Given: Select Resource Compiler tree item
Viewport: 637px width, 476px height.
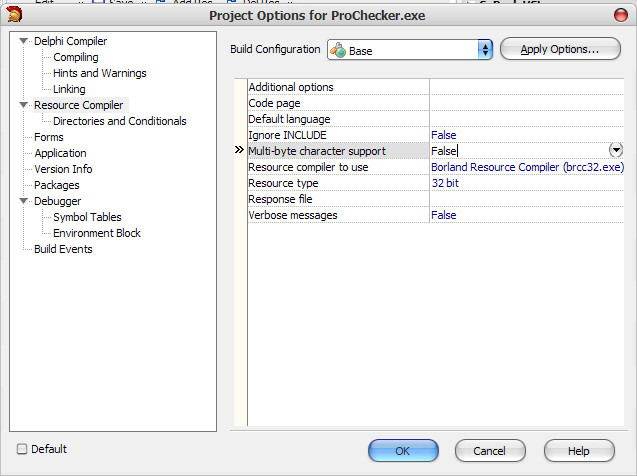Looking at the screenshot, I should point(78,105).
